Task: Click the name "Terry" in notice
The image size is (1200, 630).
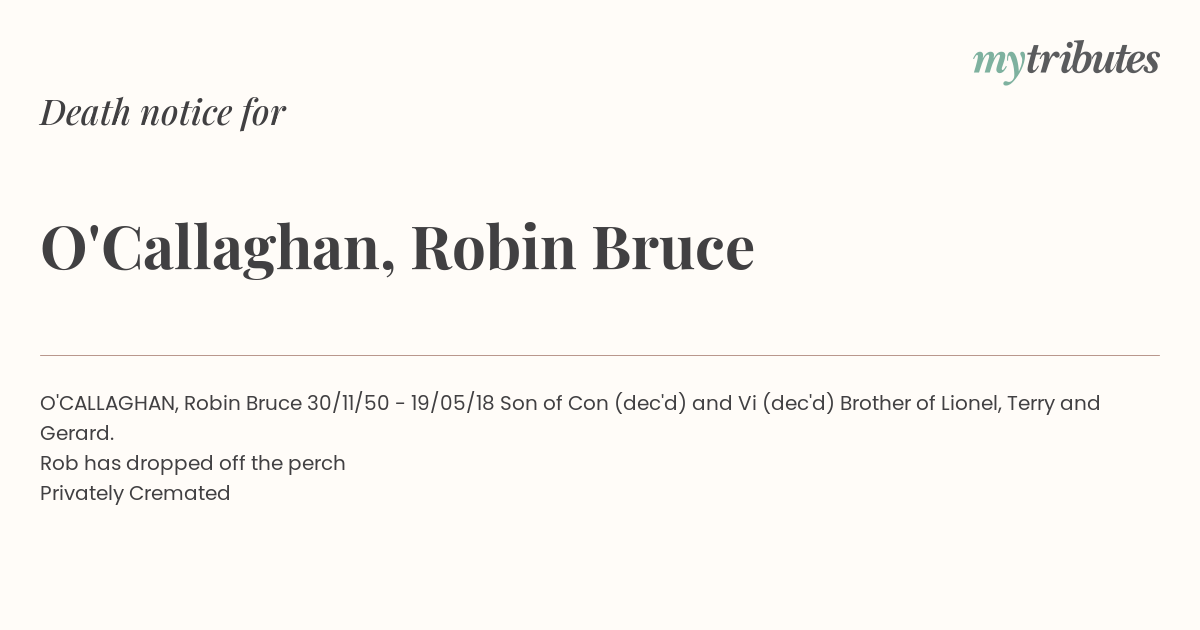Action: 1030,404
